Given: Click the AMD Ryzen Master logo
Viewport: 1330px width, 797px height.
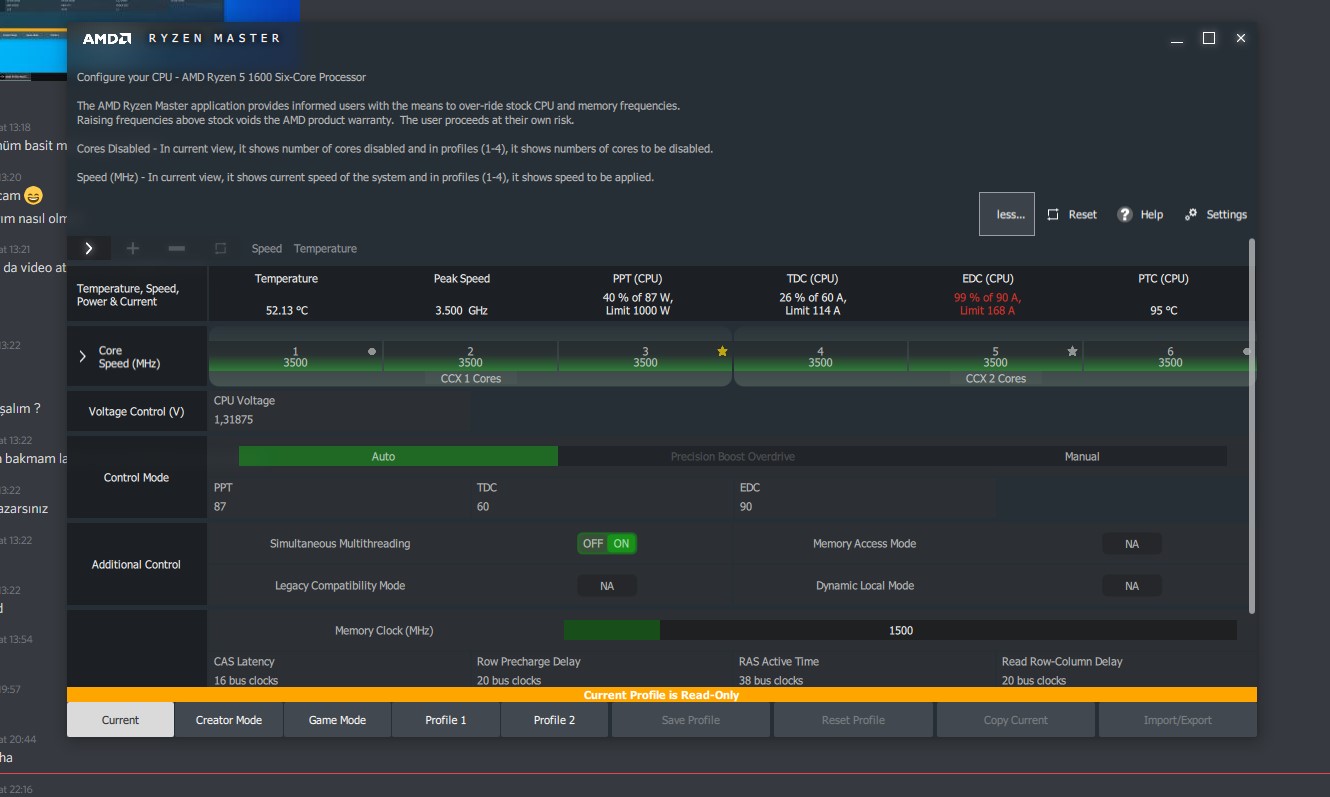Looking at the screenshot, I should point(181,39).
